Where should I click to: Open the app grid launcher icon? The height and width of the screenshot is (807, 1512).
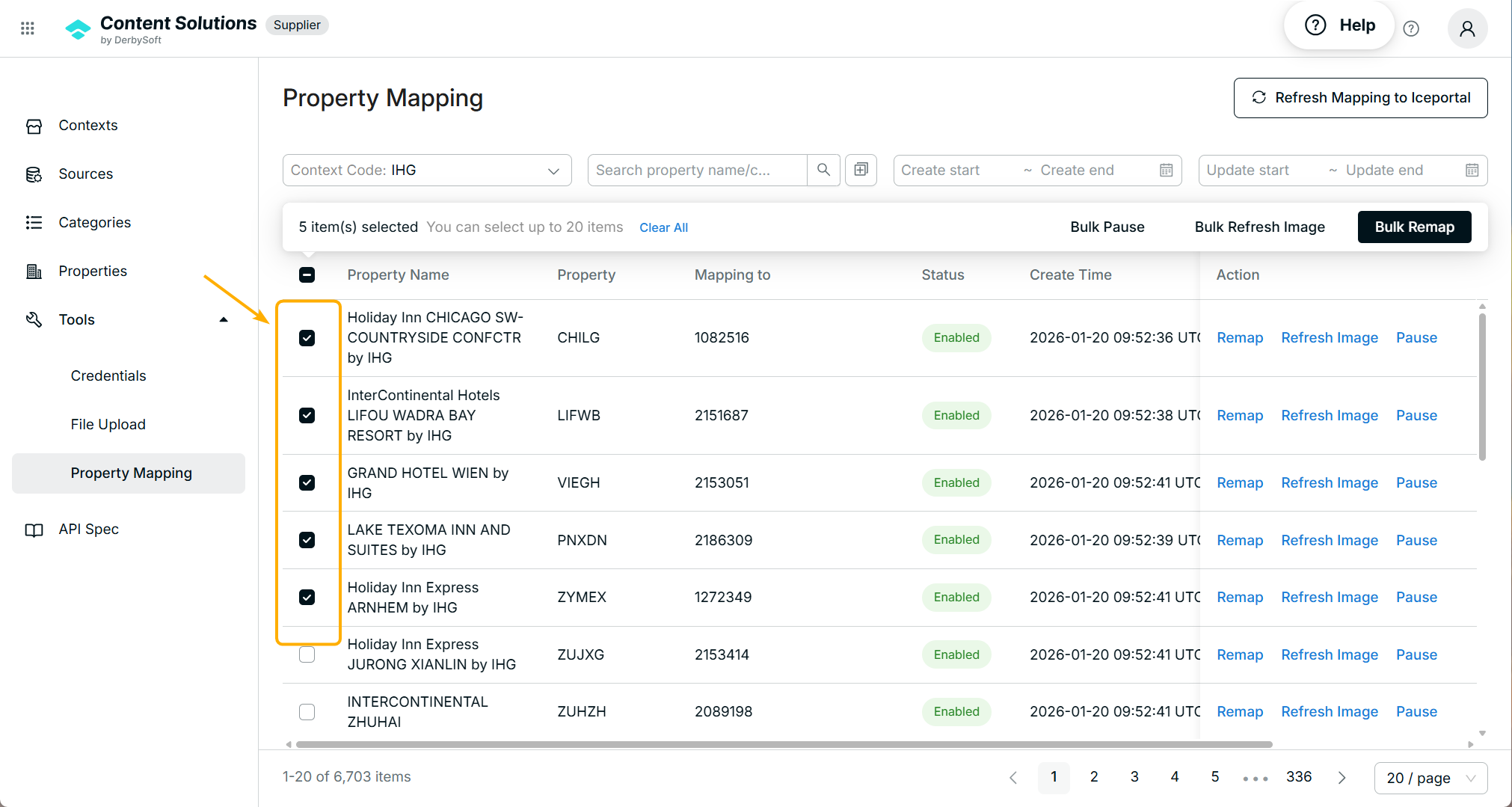click(x=28, y=28)
